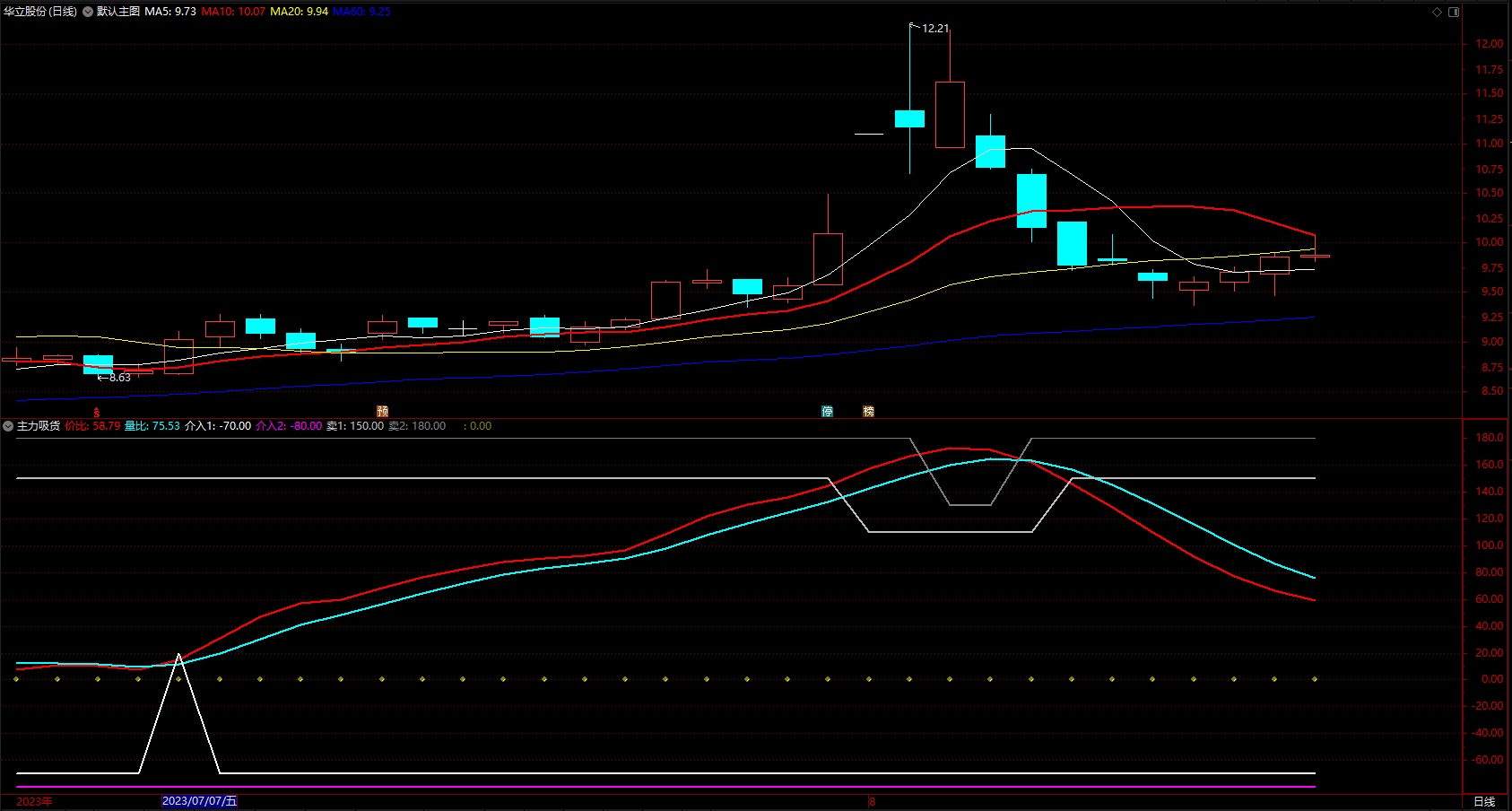The width and height of the screenshot is (1512, 811).
Task: Click the 卖2: 180.00 value
Action: click(417, 426)
